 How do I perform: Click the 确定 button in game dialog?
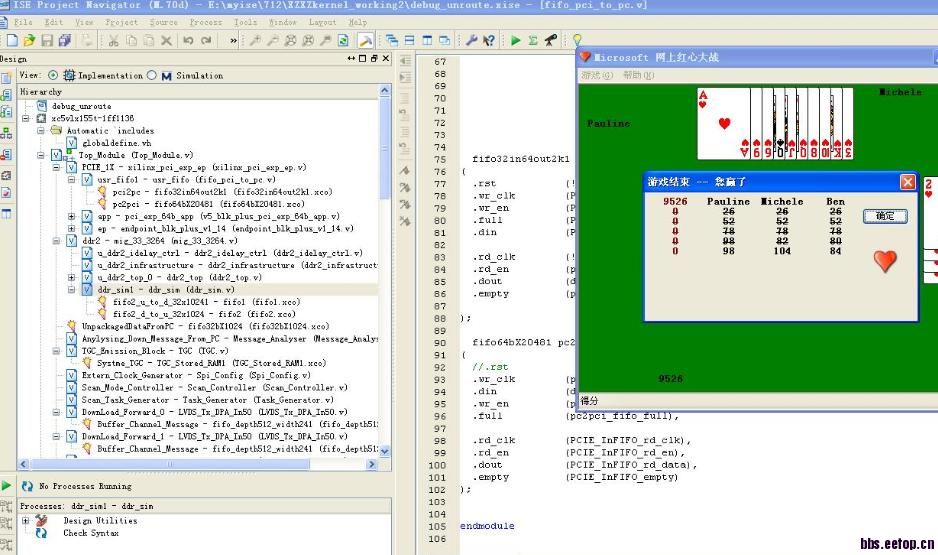(885, 216)
